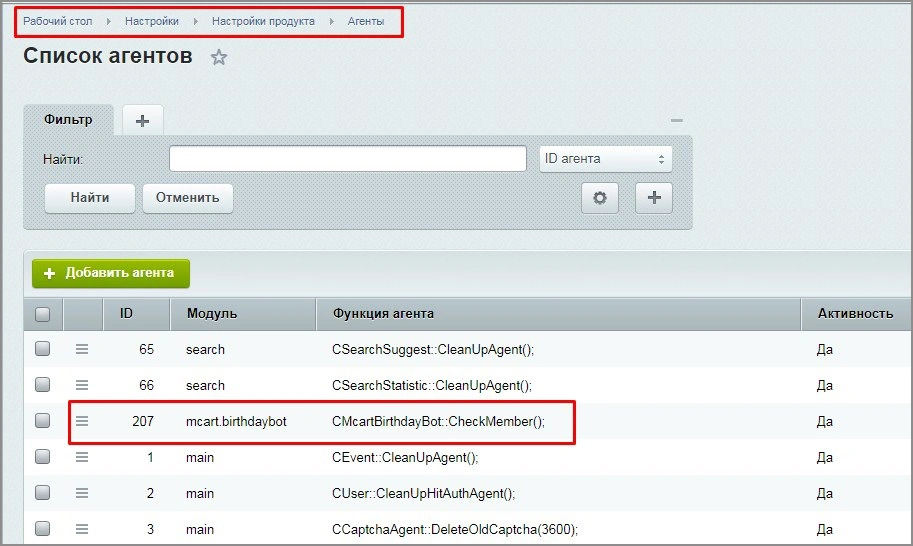The image size is (913, 546).
Task: Add filter field via plus button
Action: (654, 198)
